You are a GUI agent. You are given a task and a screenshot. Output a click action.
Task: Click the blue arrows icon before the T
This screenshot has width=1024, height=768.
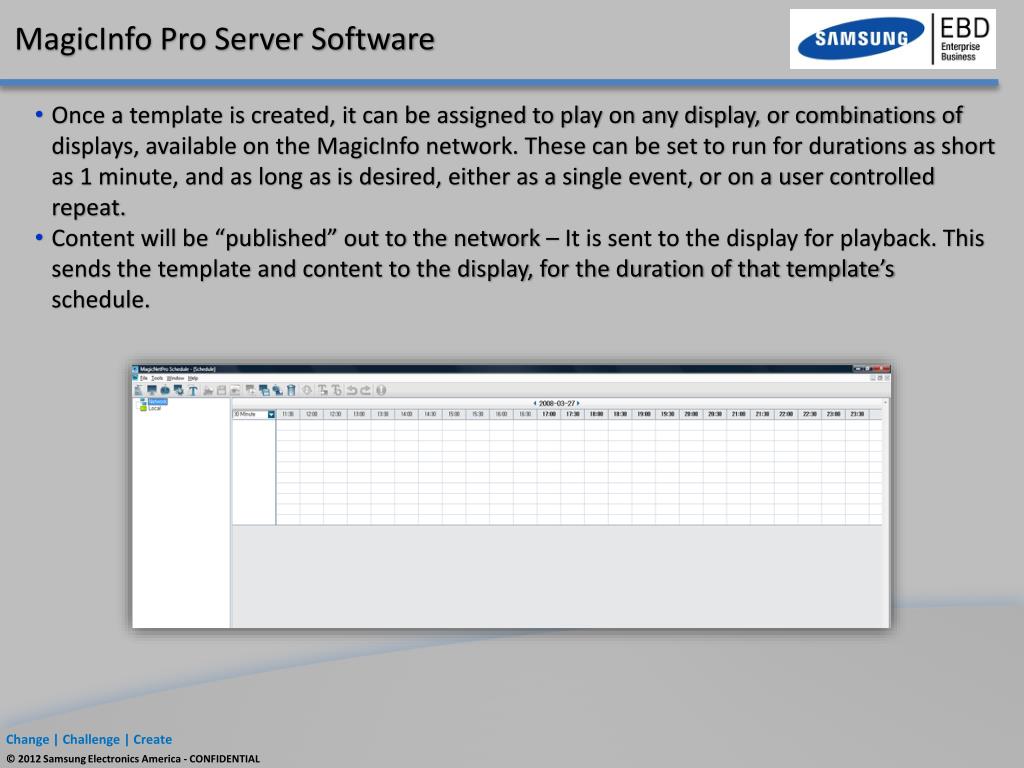179,390
